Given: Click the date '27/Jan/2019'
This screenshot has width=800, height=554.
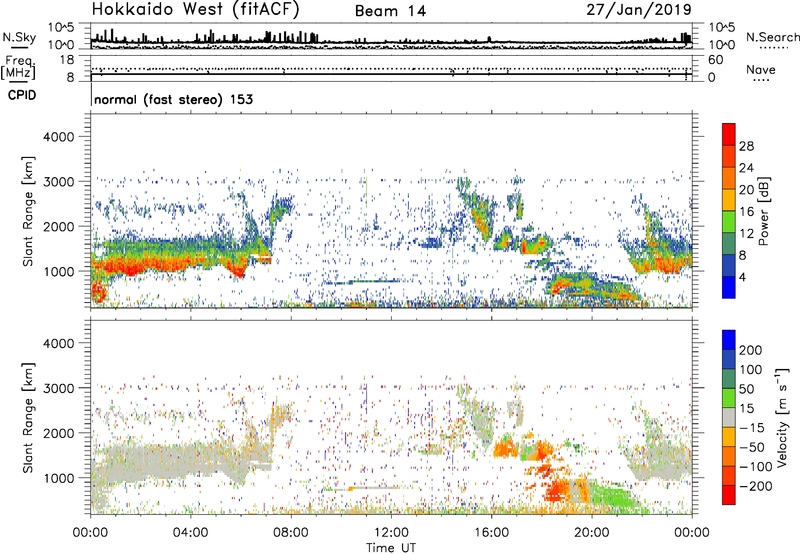Looking at the screenshot, I should click(639, 9).
